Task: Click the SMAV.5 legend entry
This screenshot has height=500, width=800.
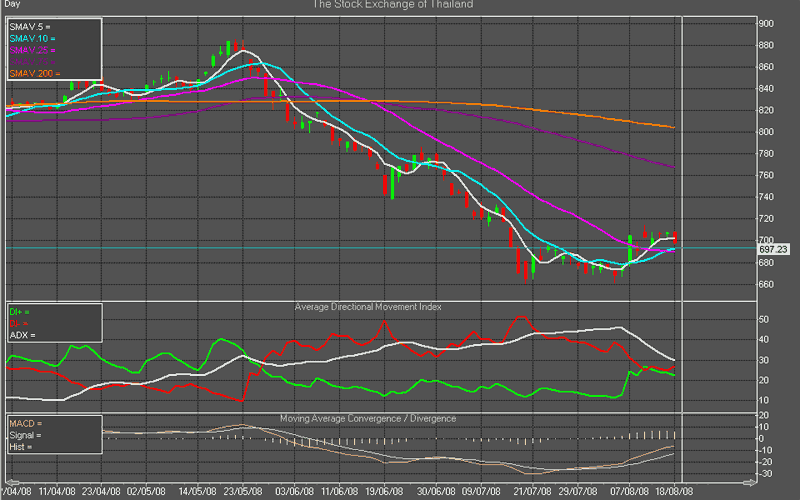Action: [30, 27]
